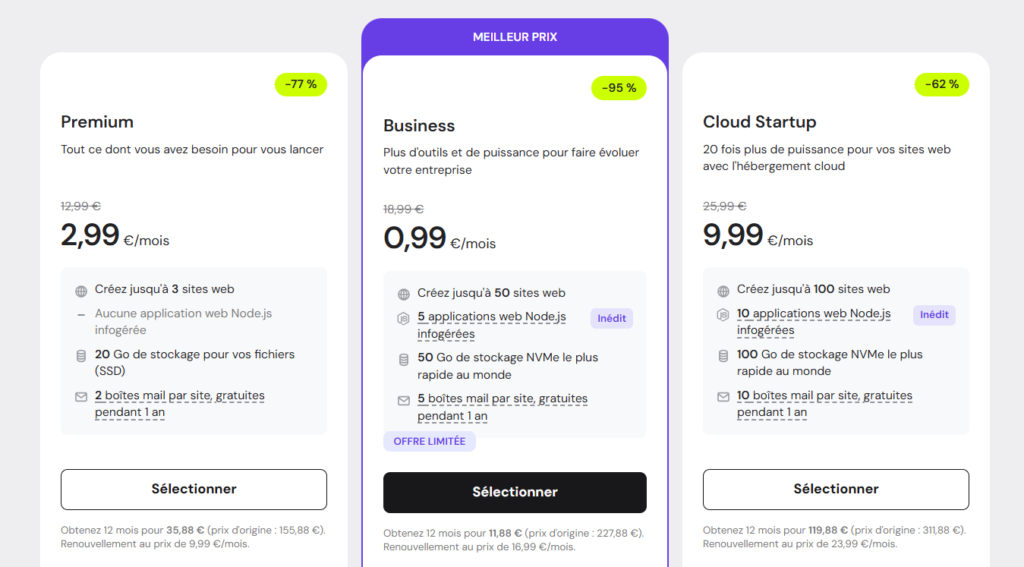Click NVMe storage icon in Business plan

click(x=404, y=359)
